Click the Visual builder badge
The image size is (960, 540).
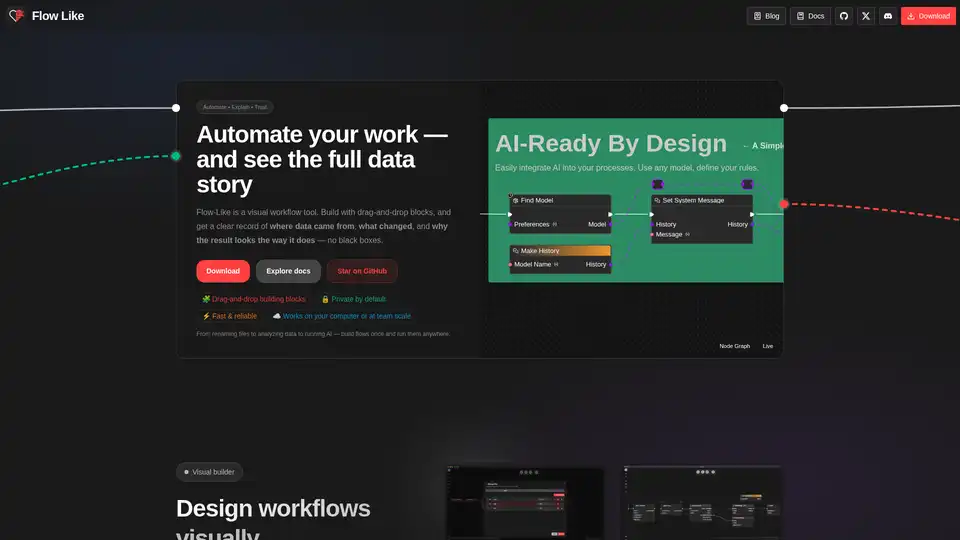(x=210, y=472)
